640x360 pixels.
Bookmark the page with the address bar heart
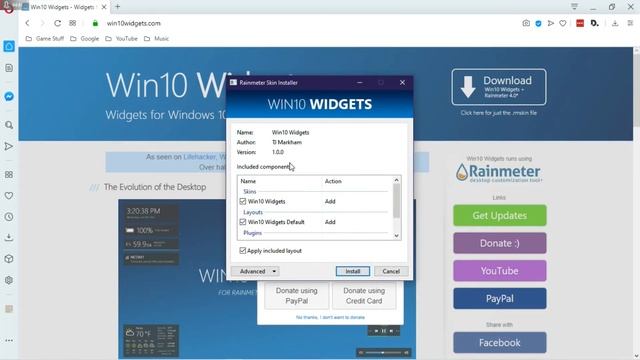click(563, 23)
